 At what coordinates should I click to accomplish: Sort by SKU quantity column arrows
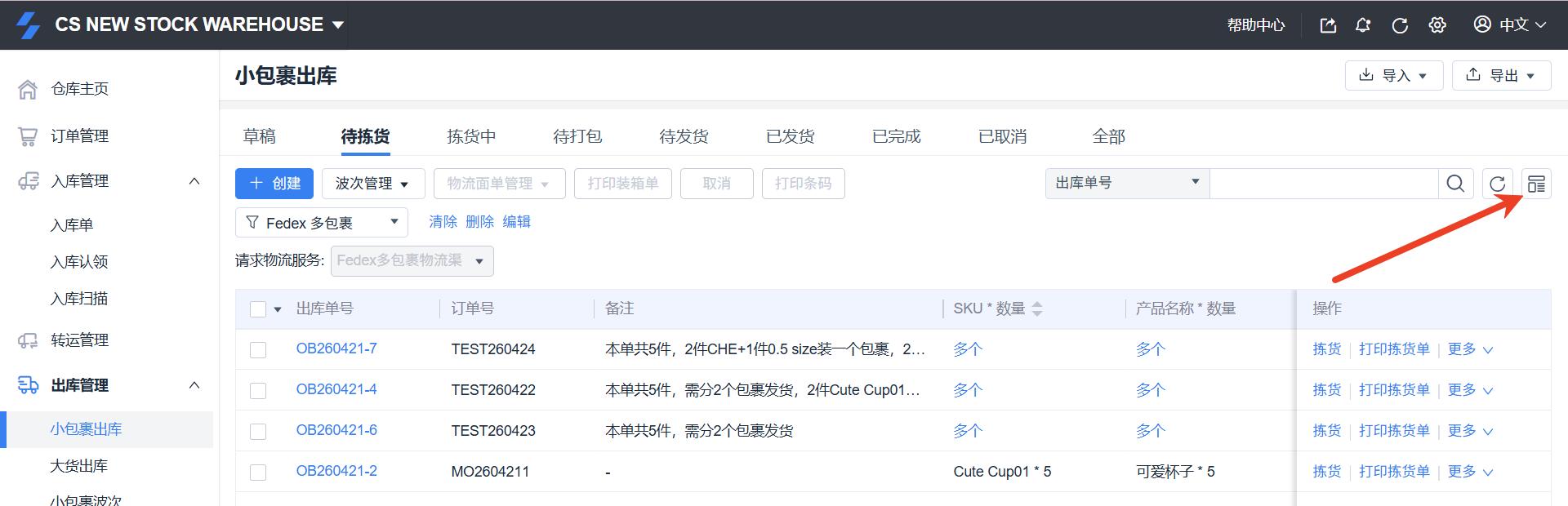(1037, 308)
